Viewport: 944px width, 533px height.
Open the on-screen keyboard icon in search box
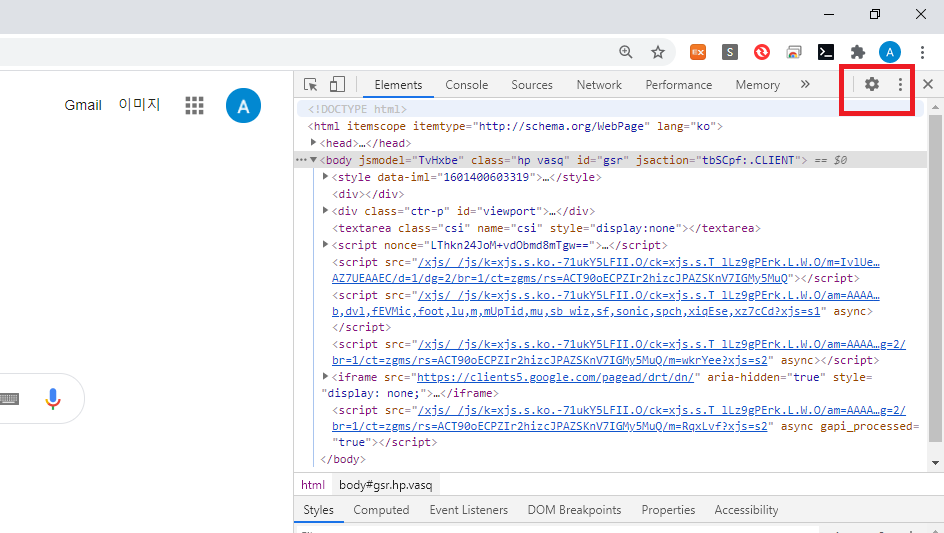tap(10, 399)
